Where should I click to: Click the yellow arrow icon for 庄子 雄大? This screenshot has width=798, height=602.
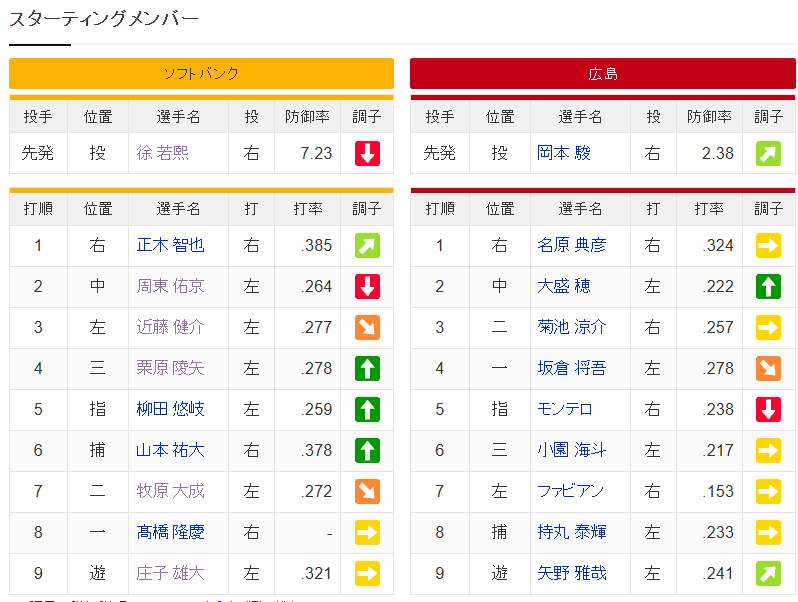(x=367, y=574)
